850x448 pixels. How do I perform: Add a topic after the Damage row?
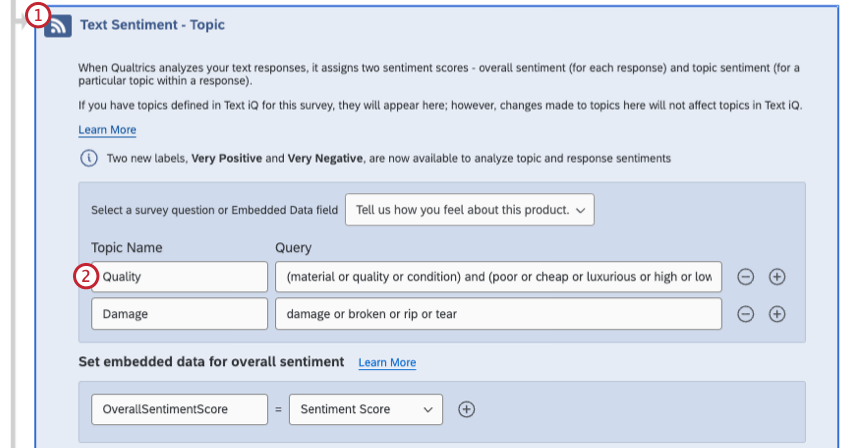pos(777,314)
